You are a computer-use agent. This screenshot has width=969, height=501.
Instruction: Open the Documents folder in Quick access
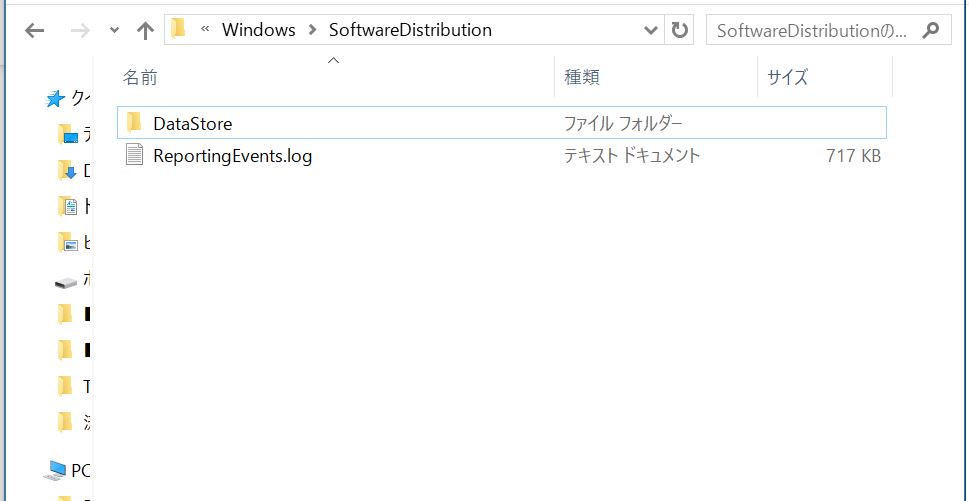pos(68,206)
